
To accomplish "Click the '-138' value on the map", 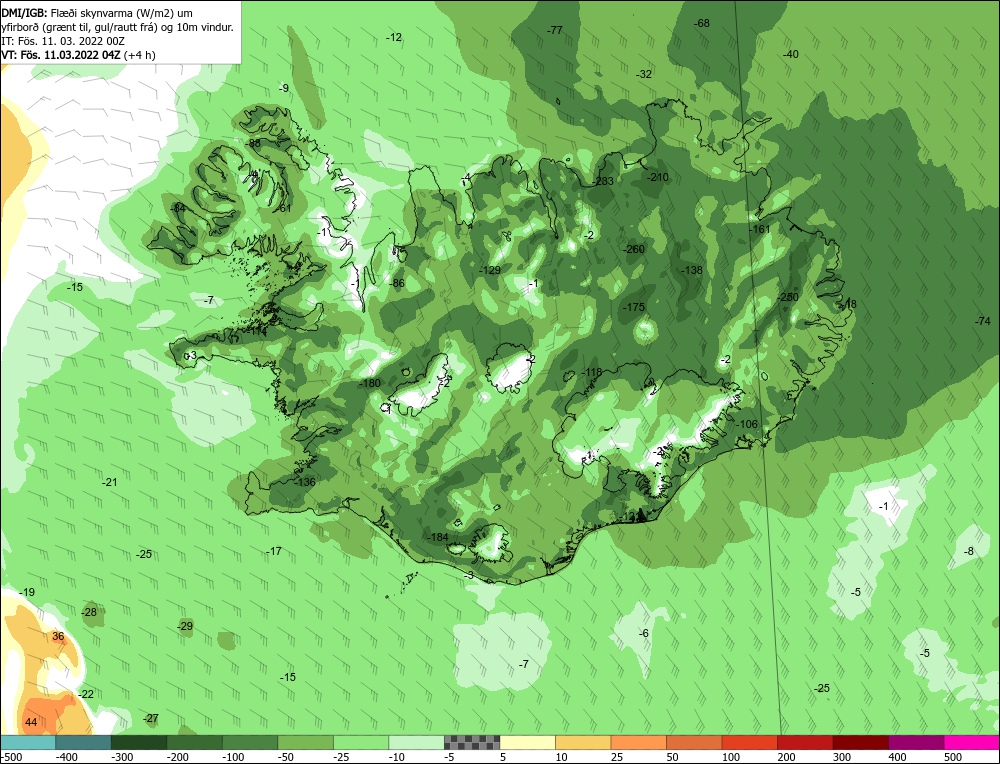I will [x=691, y=270].
